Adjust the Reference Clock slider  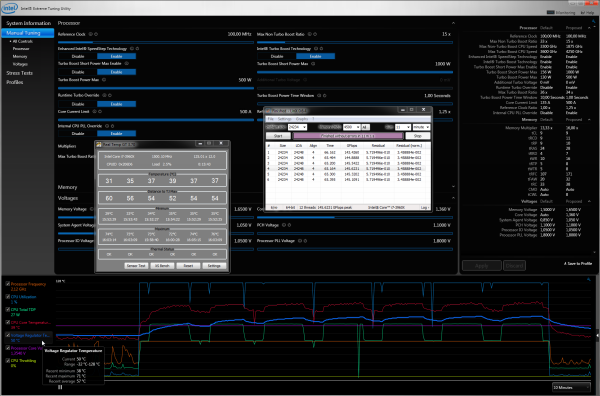coord(156,42)
